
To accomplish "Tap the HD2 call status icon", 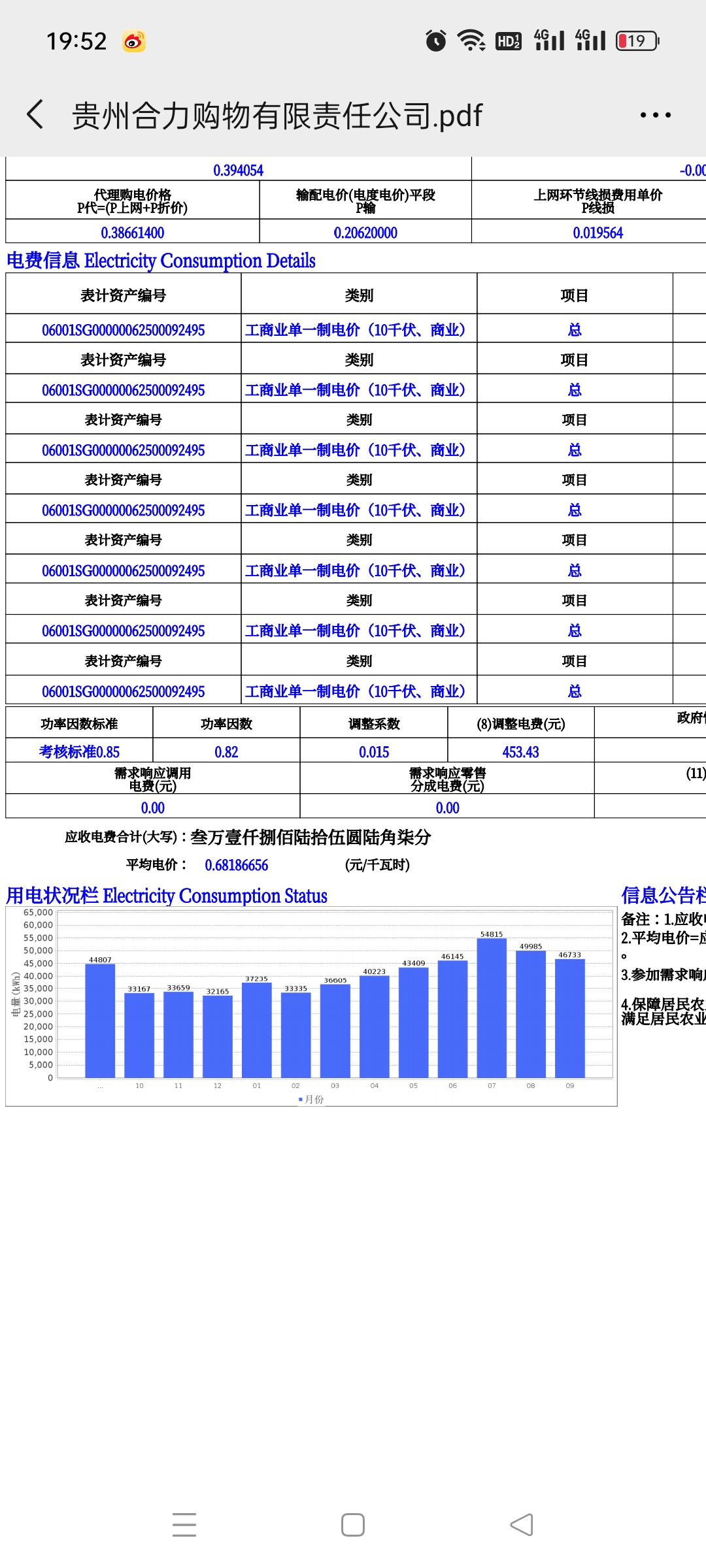I will [x=509, y=41].
